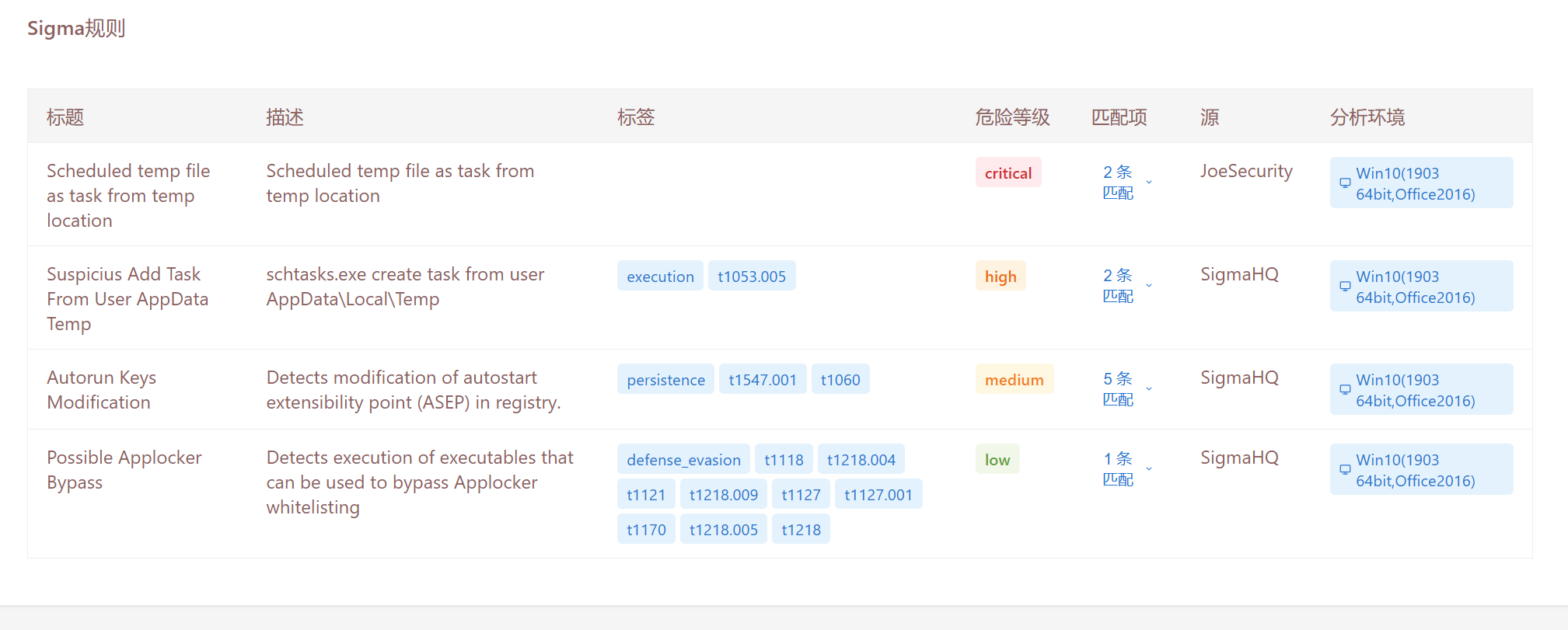Select the t1053.005 tag
The image size is (1568, 630).
751,277
